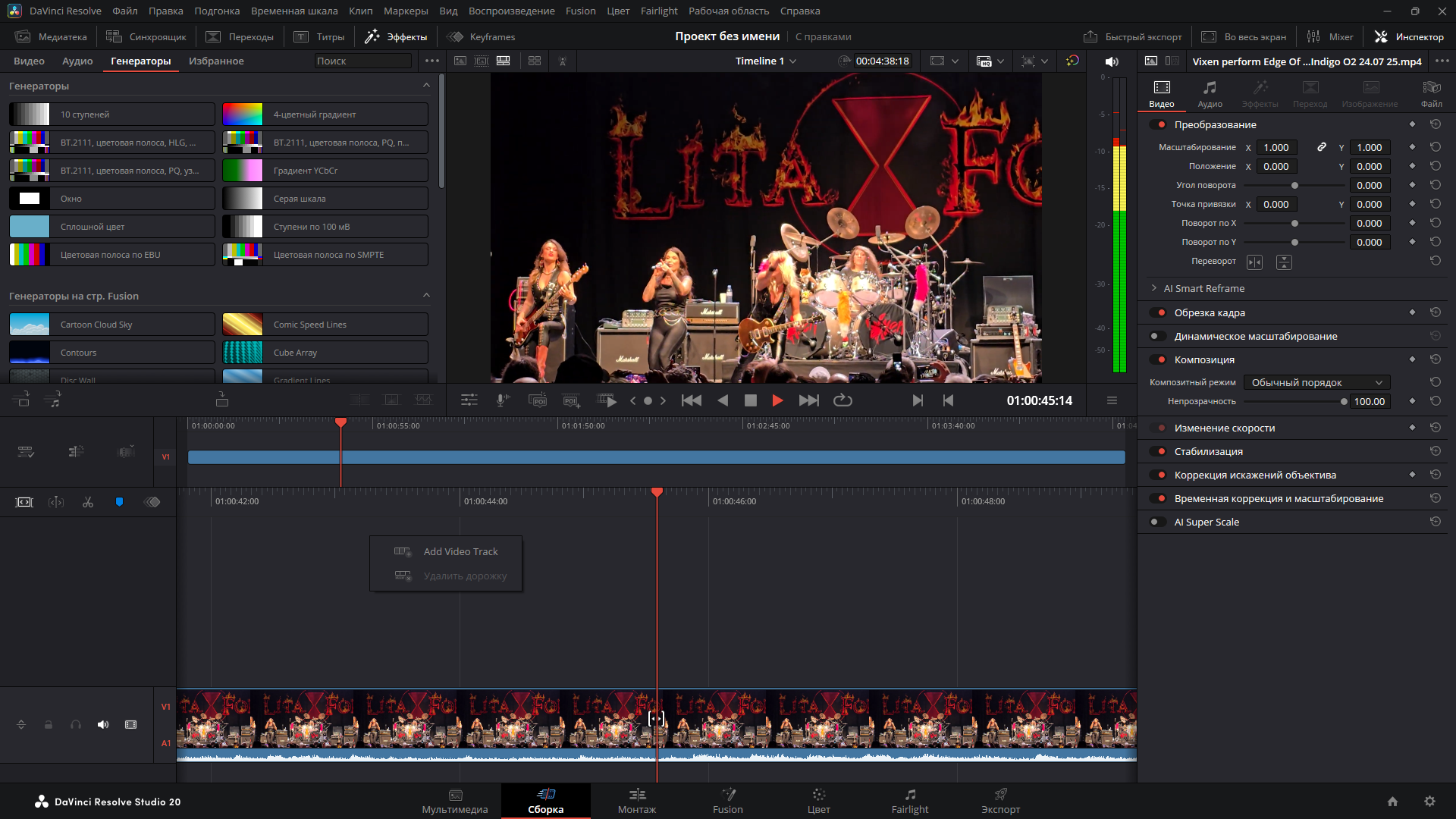Click the flip horizontal icon
This screenshot has width=1456, height=819.
click(1255, 262)
